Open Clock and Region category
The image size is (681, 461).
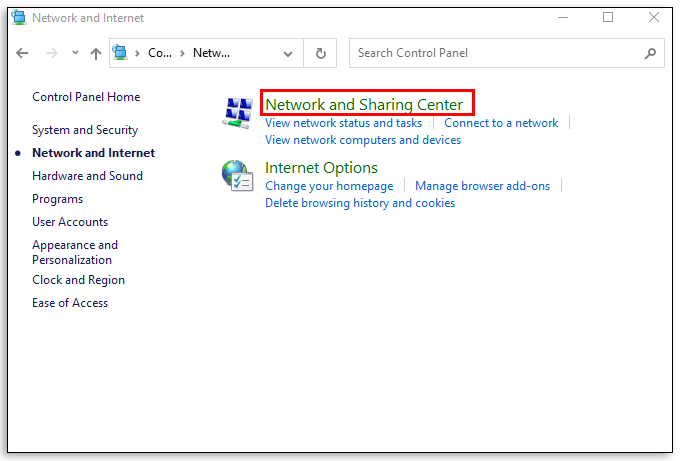[x=78, y=280]
